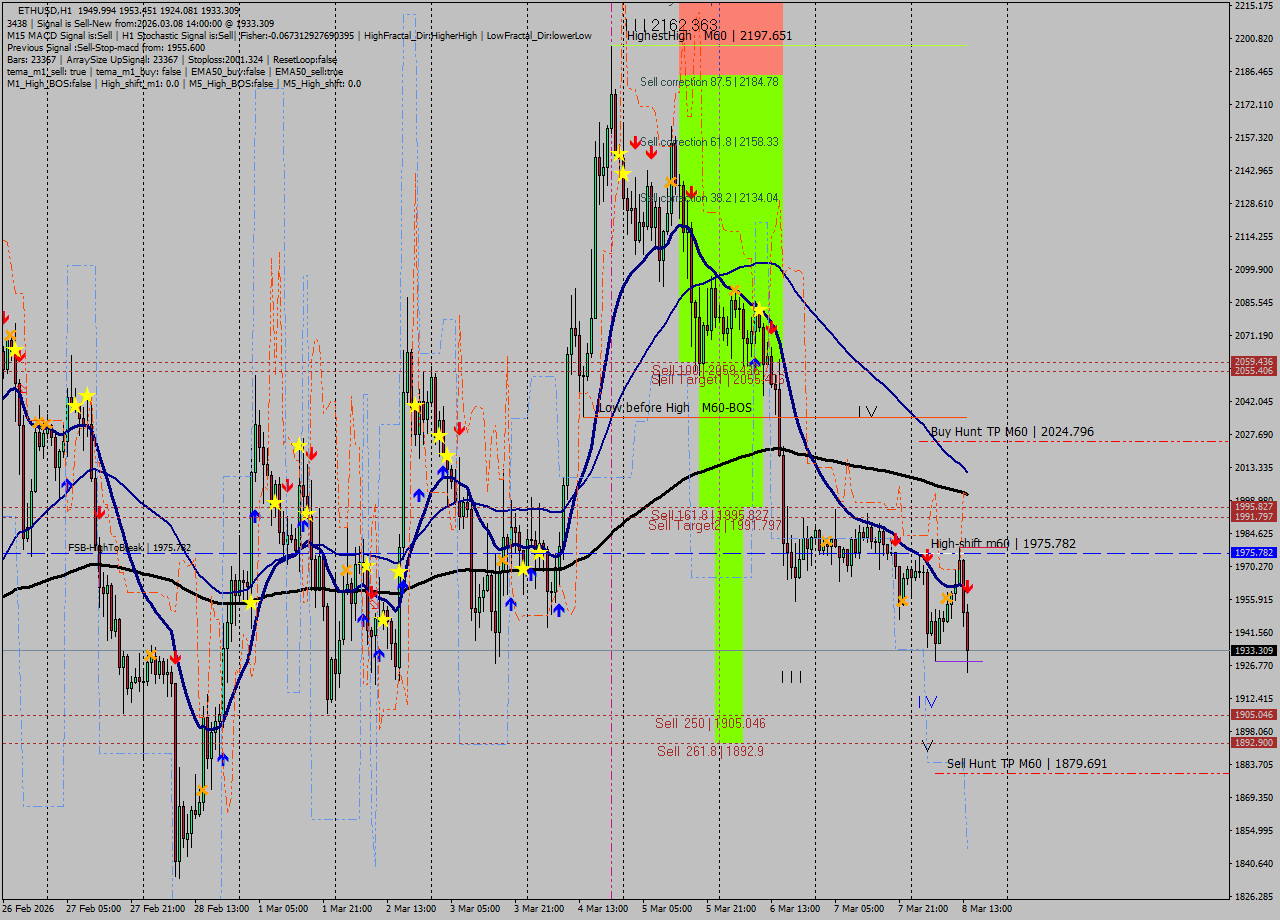Click the red 2059.436 price tag on the axis
The height and width of the screenshot is (920, 1280).
tap(1253, 362)
